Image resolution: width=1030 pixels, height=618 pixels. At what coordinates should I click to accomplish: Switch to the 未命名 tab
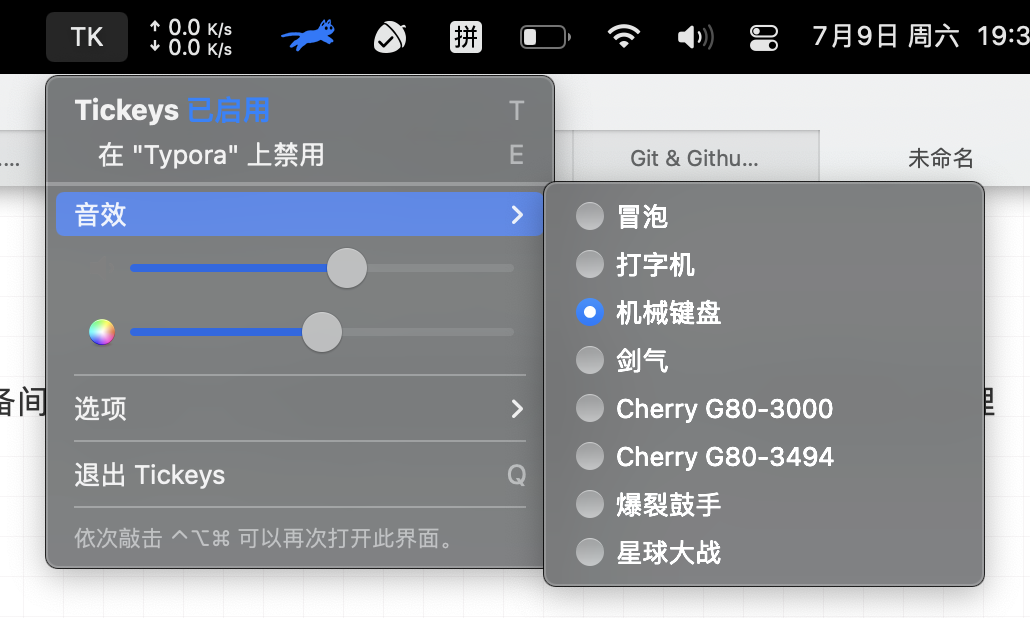tap(939, 158)
